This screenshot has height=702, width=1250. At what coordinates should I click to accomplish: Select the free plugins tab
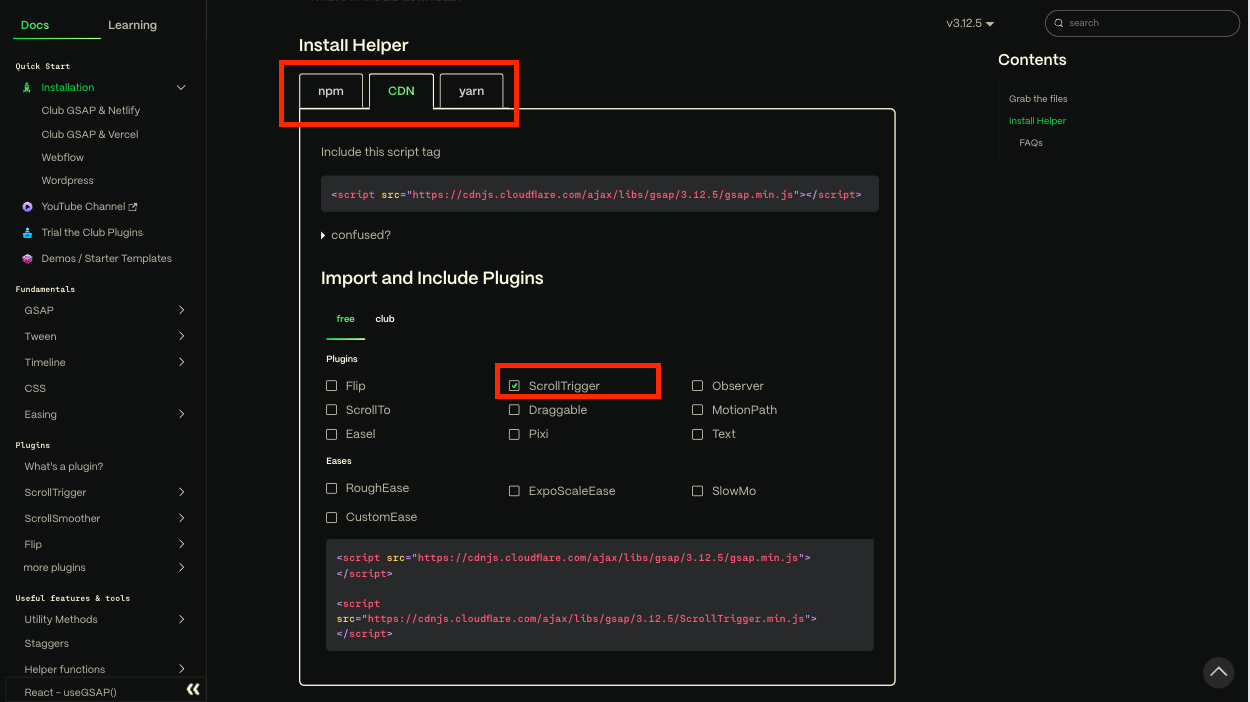click(345, 319)
